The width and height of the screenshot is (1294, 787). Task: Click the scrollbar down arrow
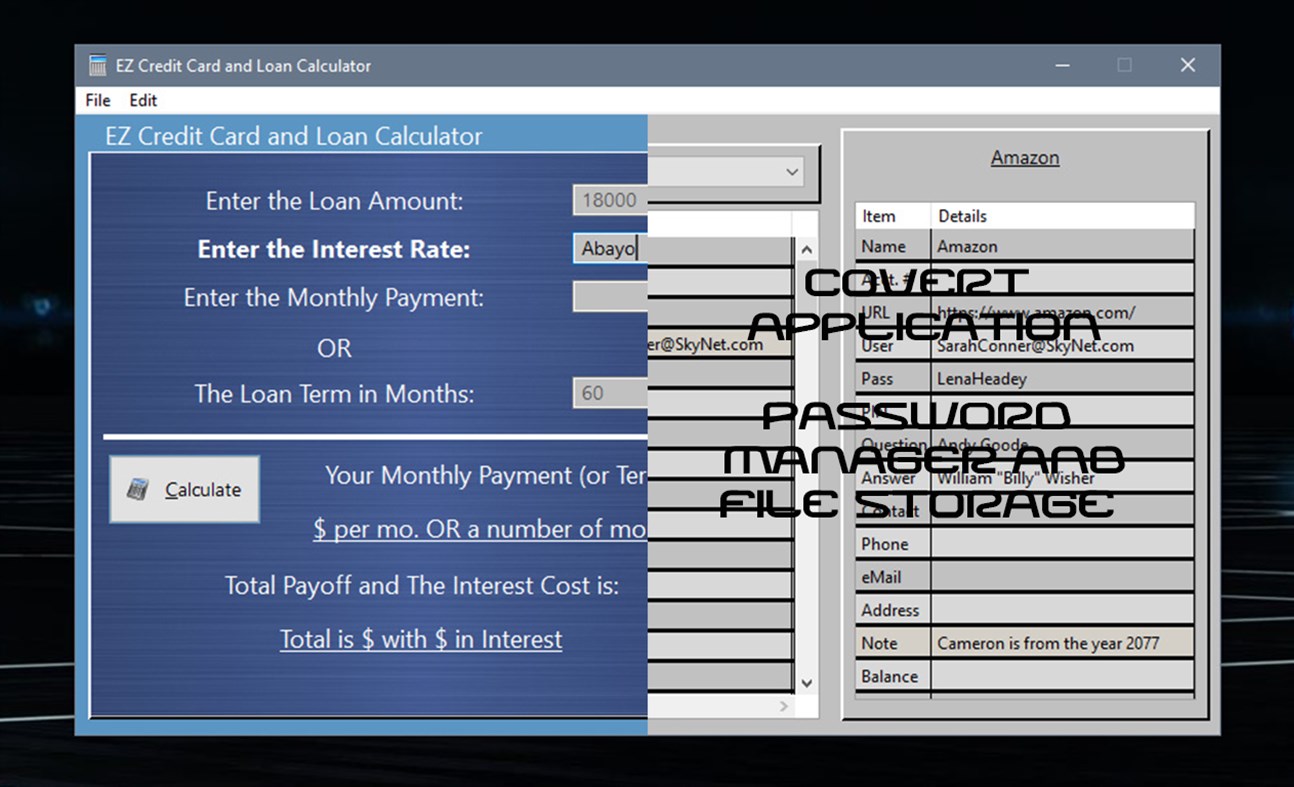click(806, 682)
